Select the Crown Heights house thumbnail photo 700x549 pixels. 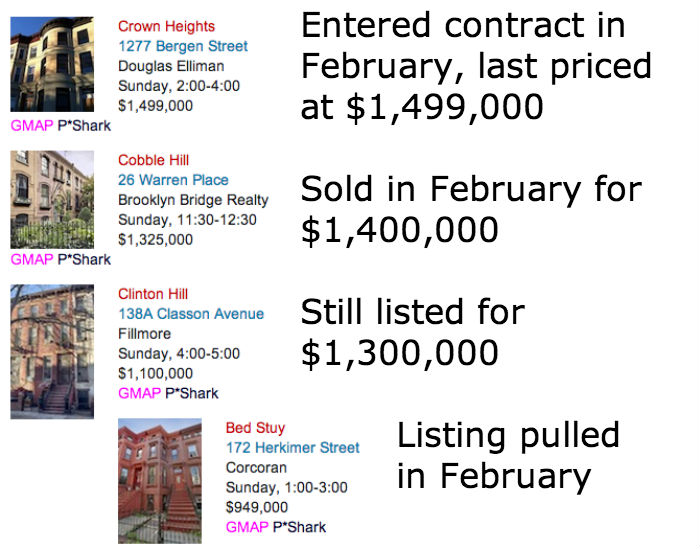[52, 64]
